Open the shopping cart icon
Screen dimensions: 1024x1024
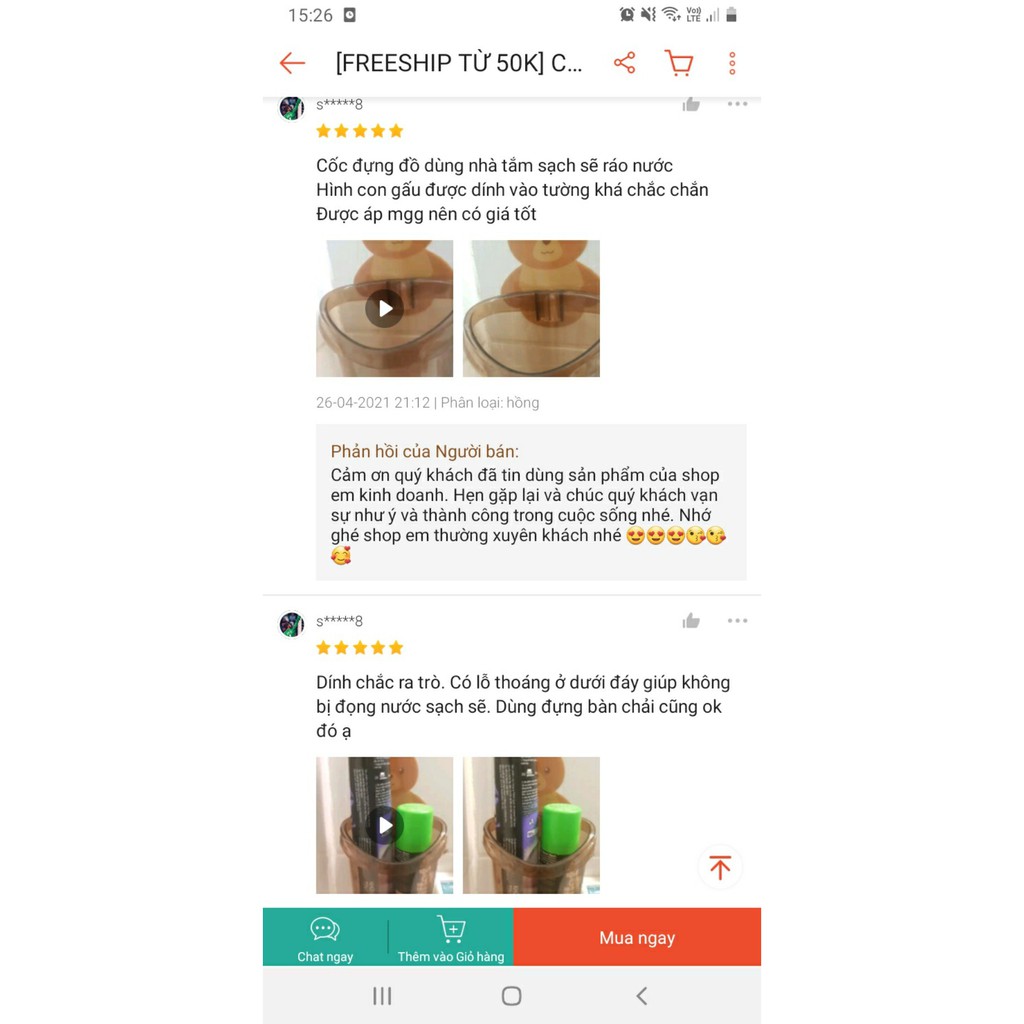(x=679, y=63)
